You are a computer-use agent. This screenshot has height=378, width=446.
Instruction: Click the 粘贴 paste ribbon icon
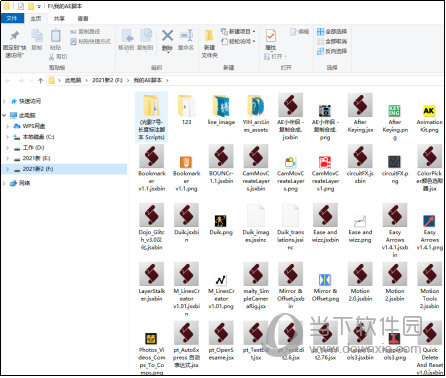click(55, 35)
